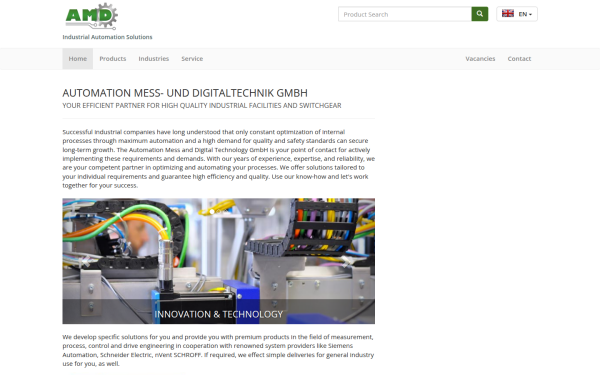Open the Industries menu
The width and height of the screenshot is (600, 375).
tap(153, 59)
